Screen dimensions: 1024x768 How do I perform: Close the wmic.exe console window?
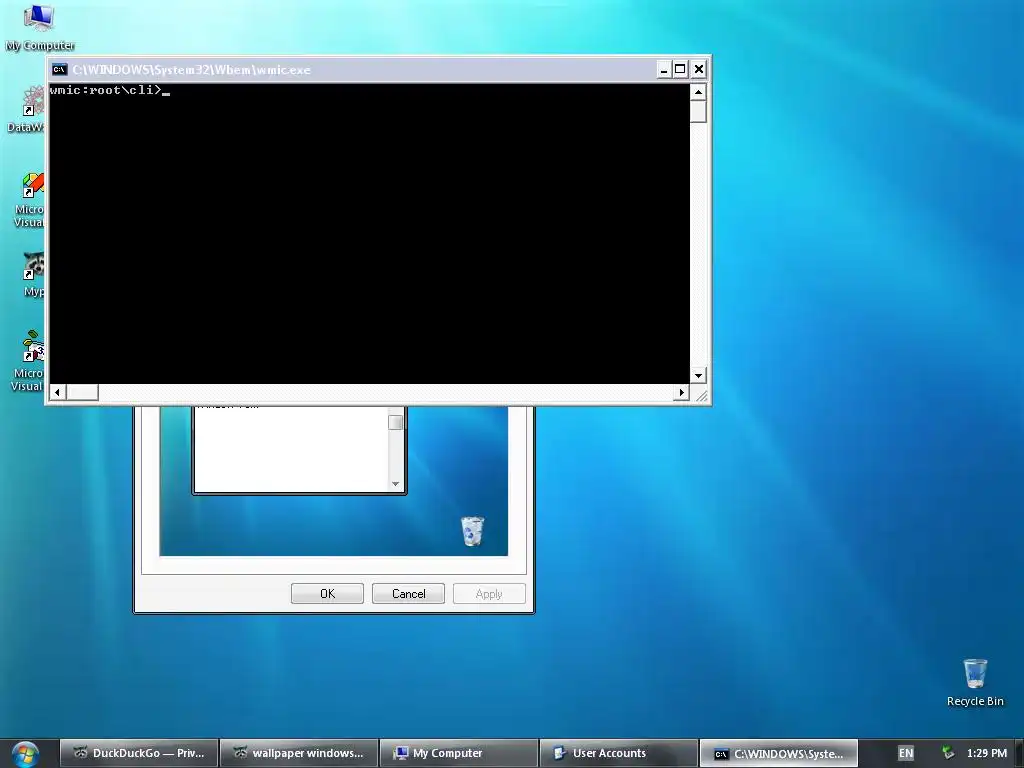click(698, 69)
